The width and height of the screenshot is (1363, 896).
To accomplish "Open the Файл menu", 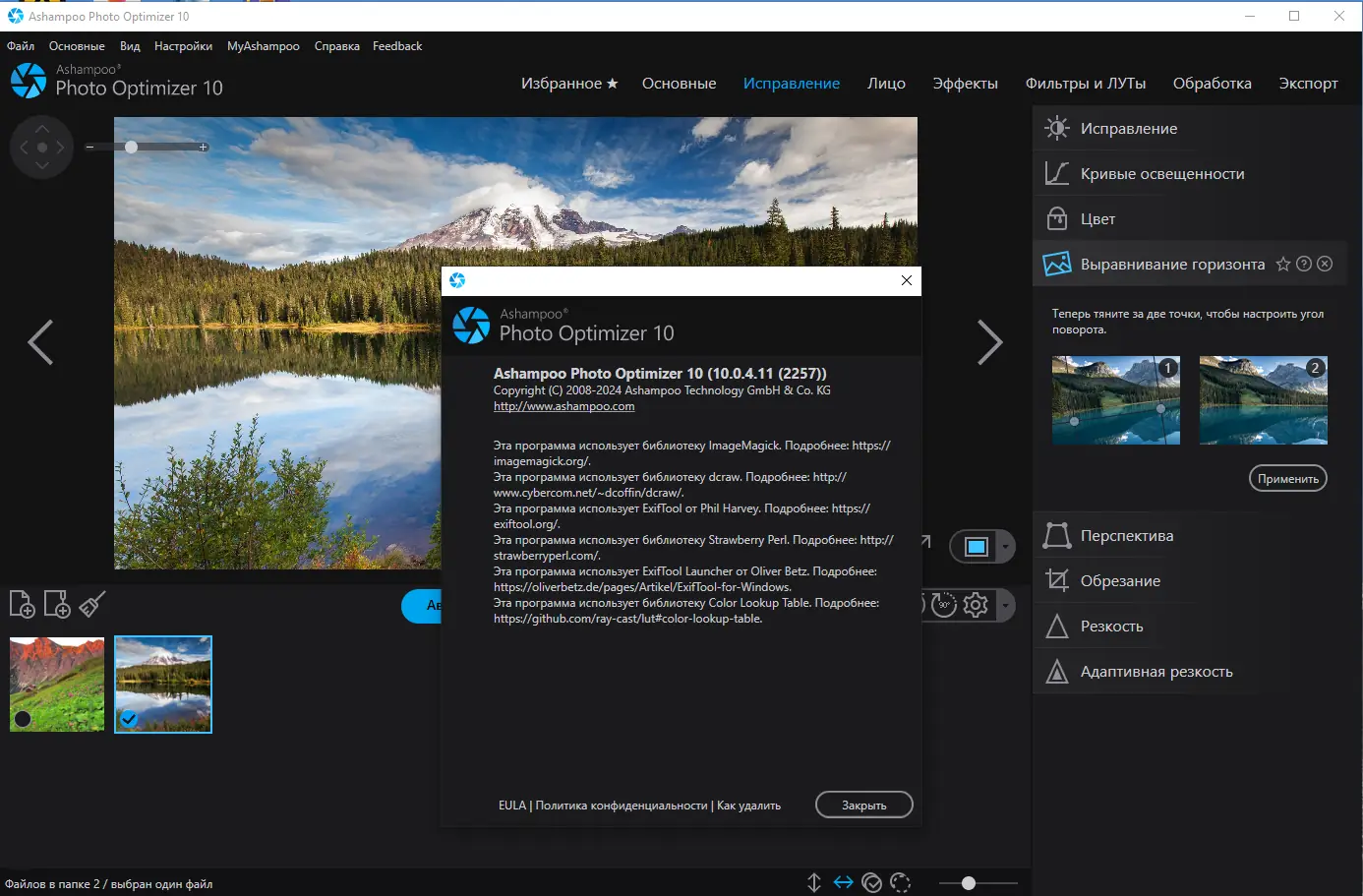I will pyautogui.click(x=21, y=46).
